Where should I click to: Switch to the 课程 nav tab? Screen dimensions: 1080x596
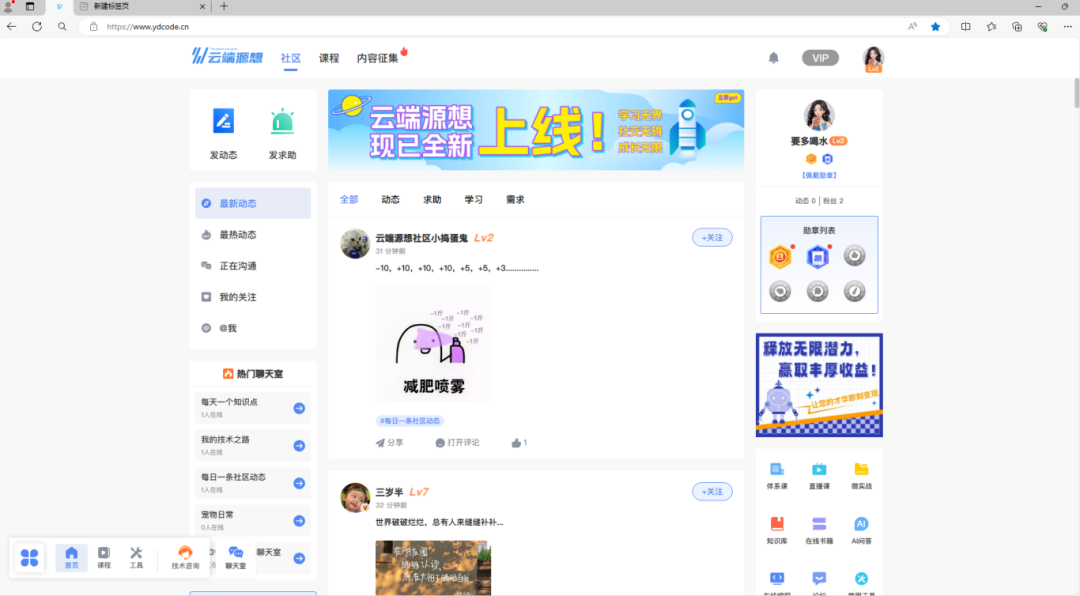[329, 58]
